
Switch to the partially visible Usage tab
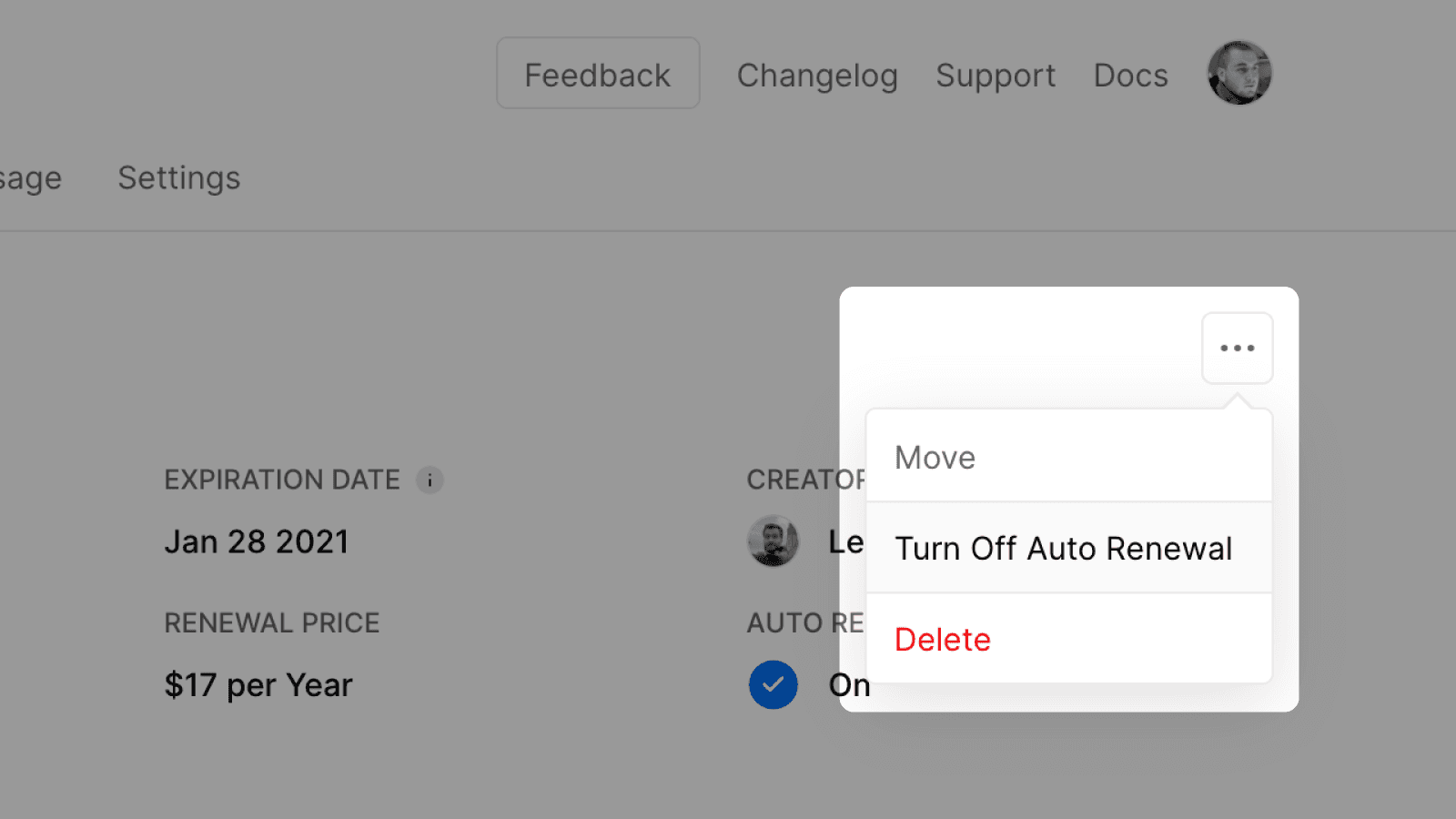30,178
